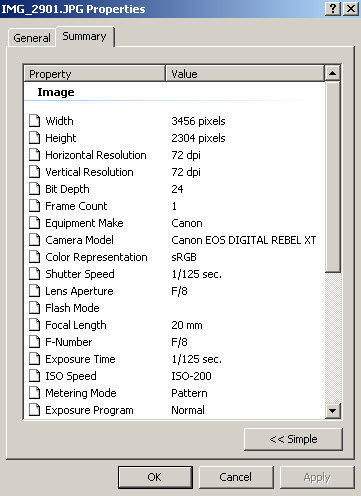Viewport: 361px width, 496px height.
Task: Click the icon beside Camera Model
Action: tap(34, 240)
